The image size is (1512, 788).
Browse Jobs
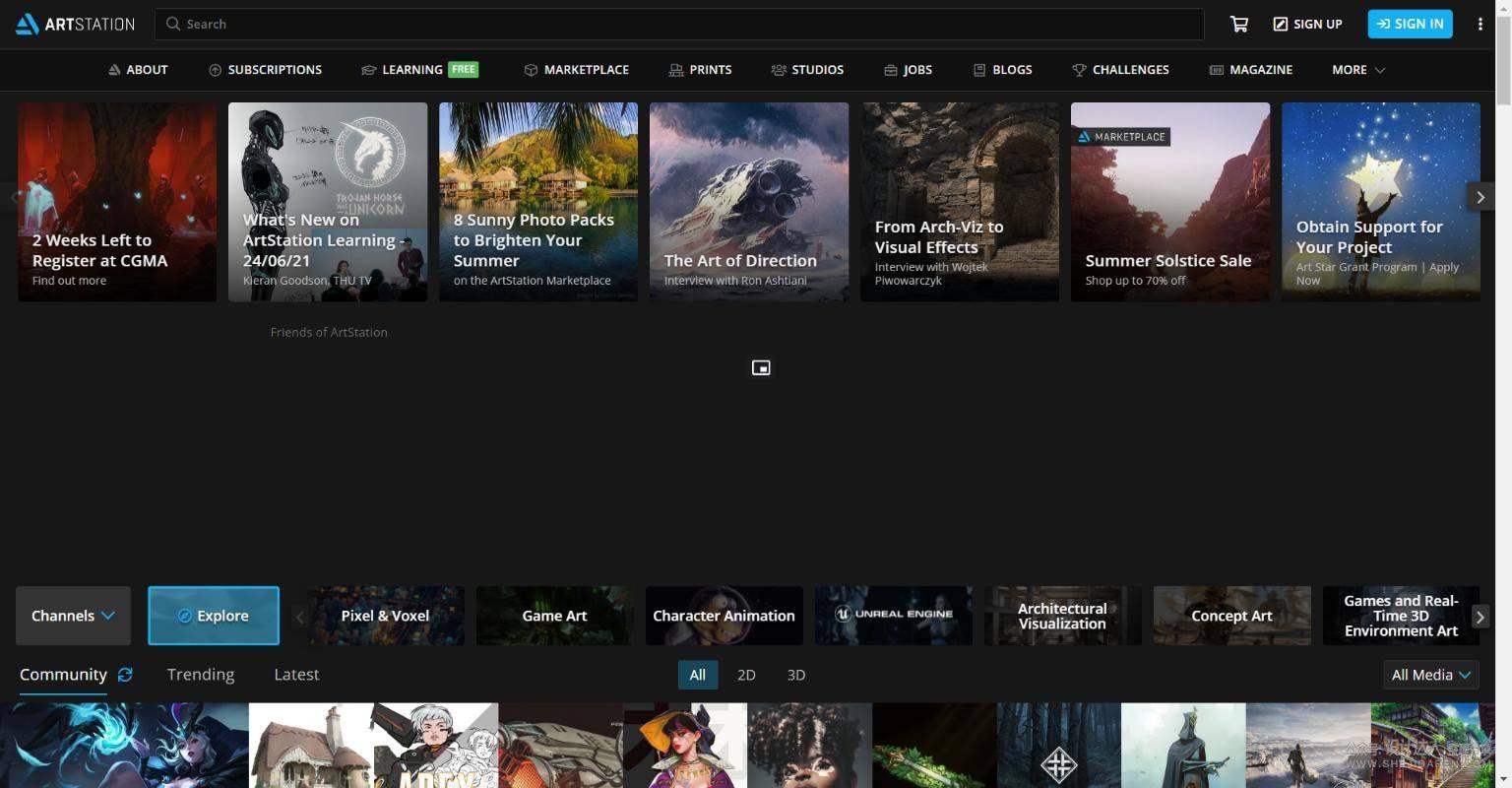pos(908,70)
